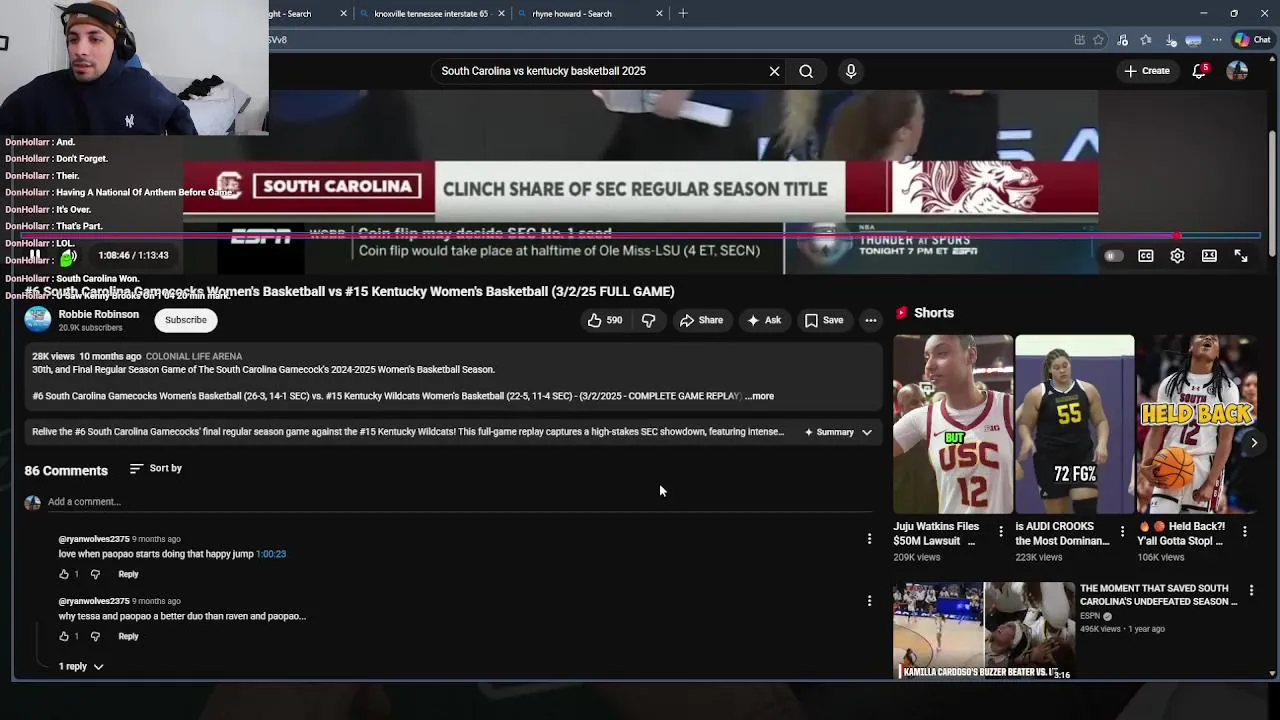Toggle autoplay switch in video player
The height and width of the screenshot is (720, 1280).
1113,256
